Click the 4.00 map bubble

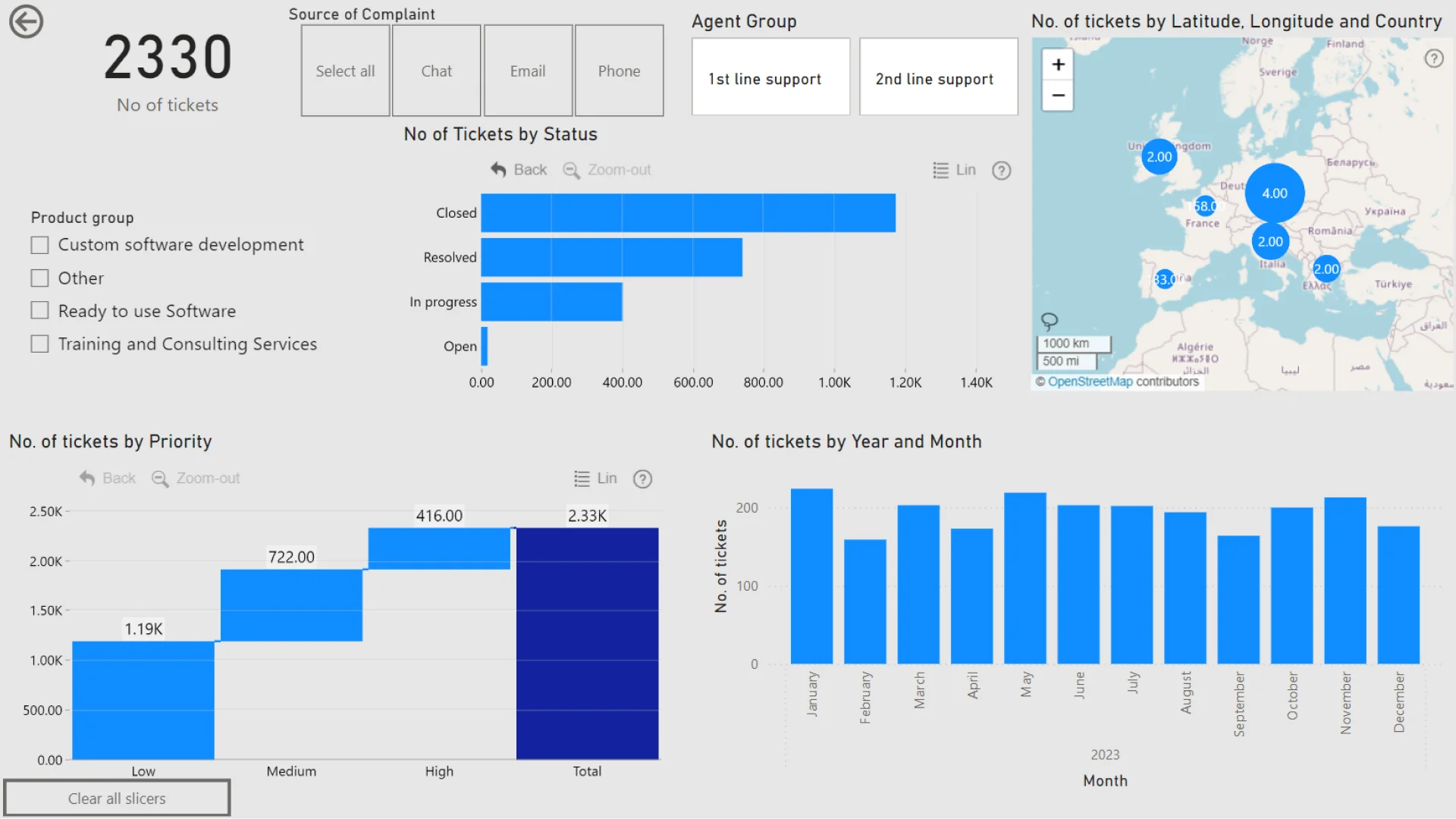1274,193
